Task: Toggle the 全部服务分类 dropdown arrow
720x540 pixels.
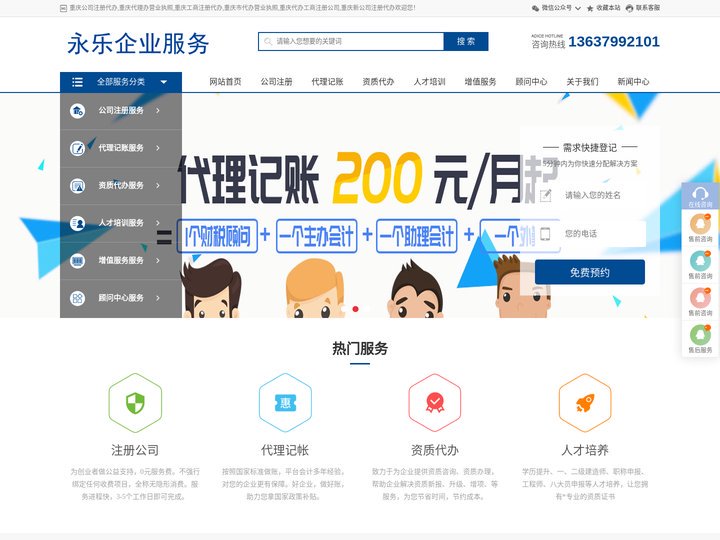Action: [164, 82]
